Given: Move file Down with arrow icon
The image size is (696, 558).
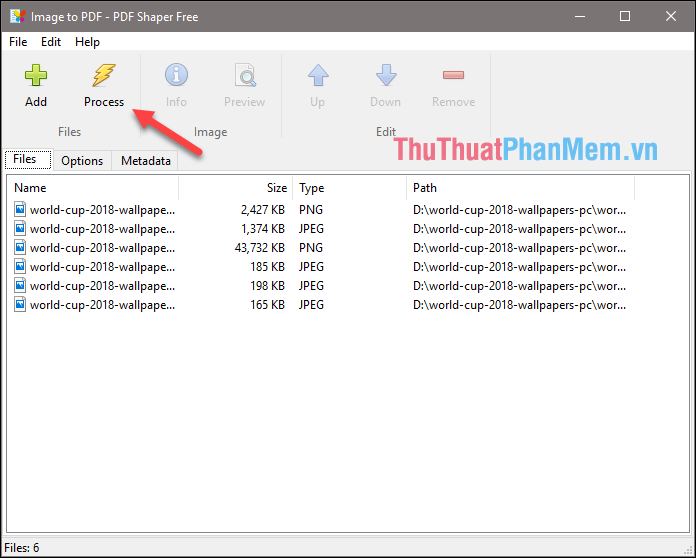Looking at the screenshot, I should click(x=386, y=75).
